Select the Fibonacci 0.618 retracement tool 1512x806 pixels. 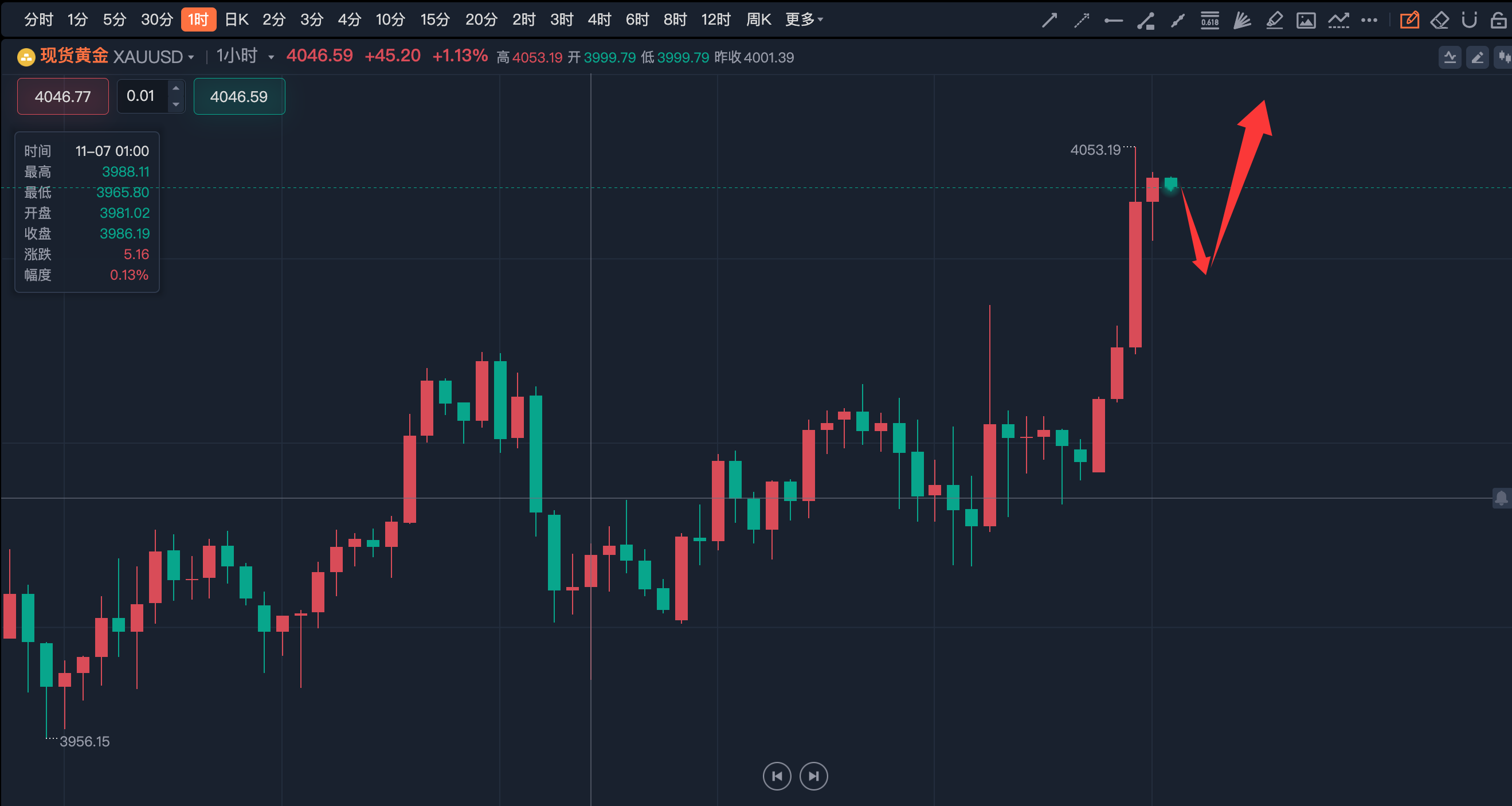point(1210,20)
